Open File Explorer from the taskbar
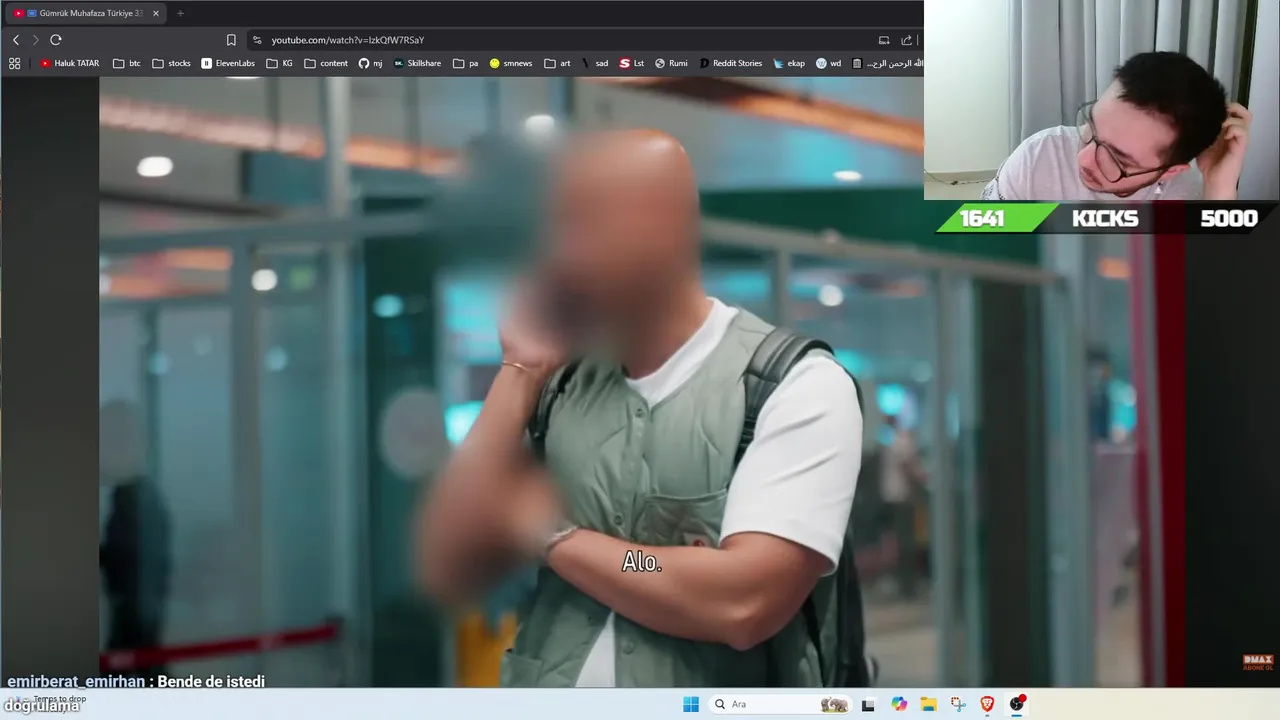The image size is (1280, 720). 928,704
